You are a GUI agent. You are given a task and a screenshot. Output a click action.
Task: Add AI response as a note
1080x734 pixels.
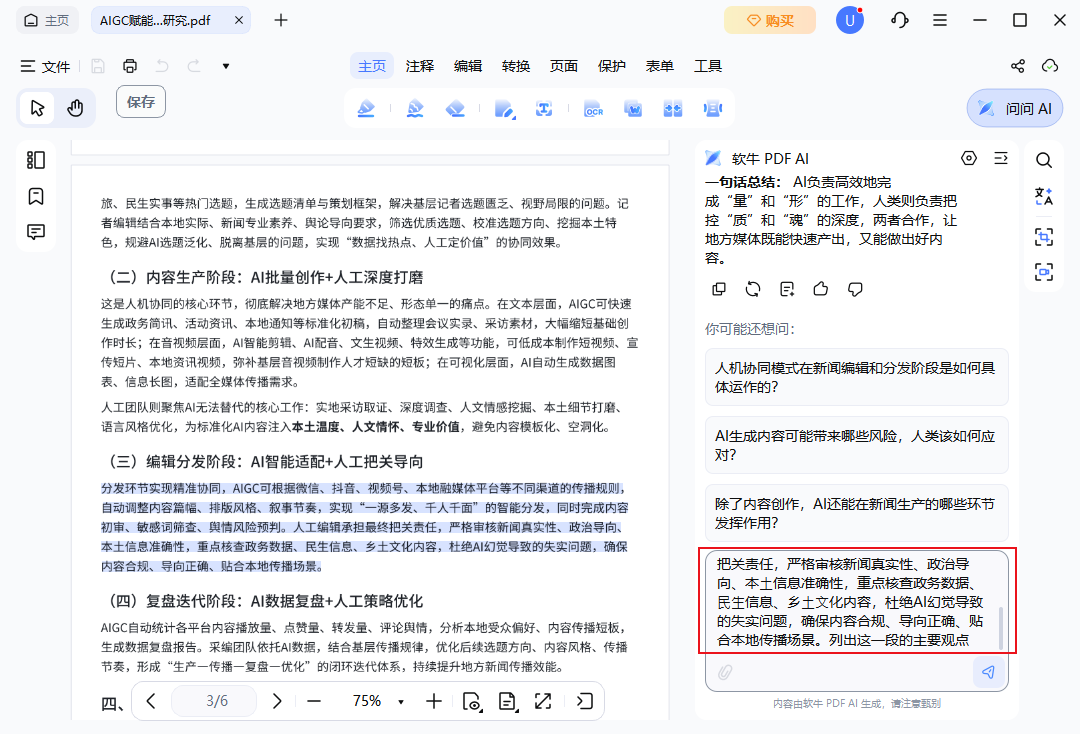(787, 289)
